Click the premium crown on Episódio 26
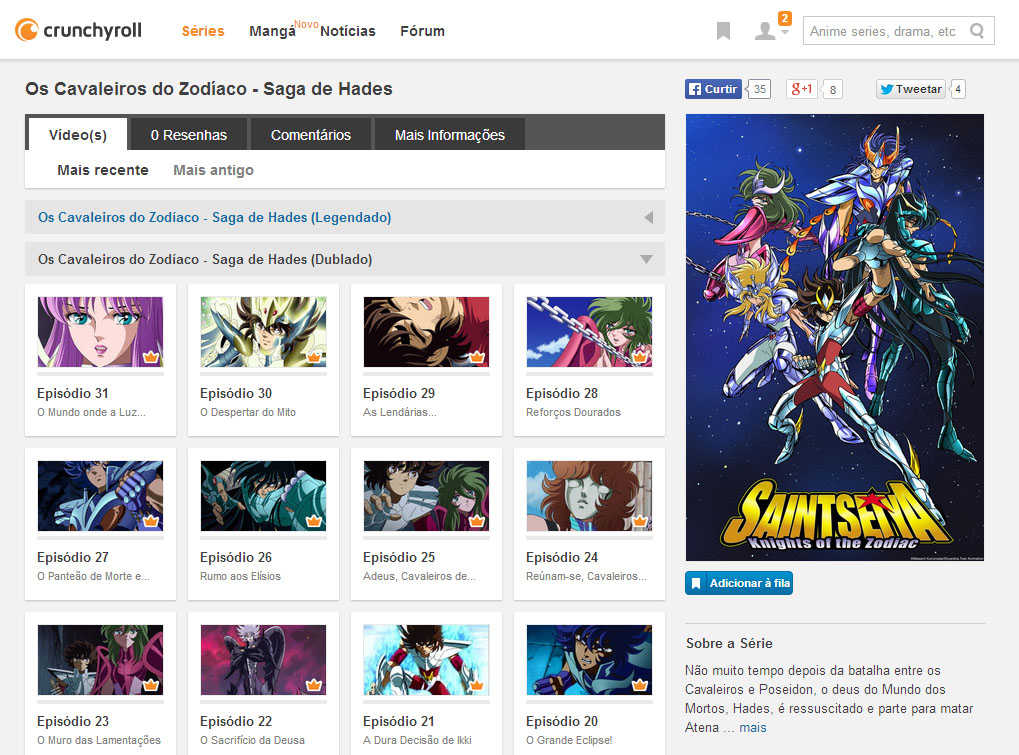Viewport: 1019px width, 755px height. [314, 520]
